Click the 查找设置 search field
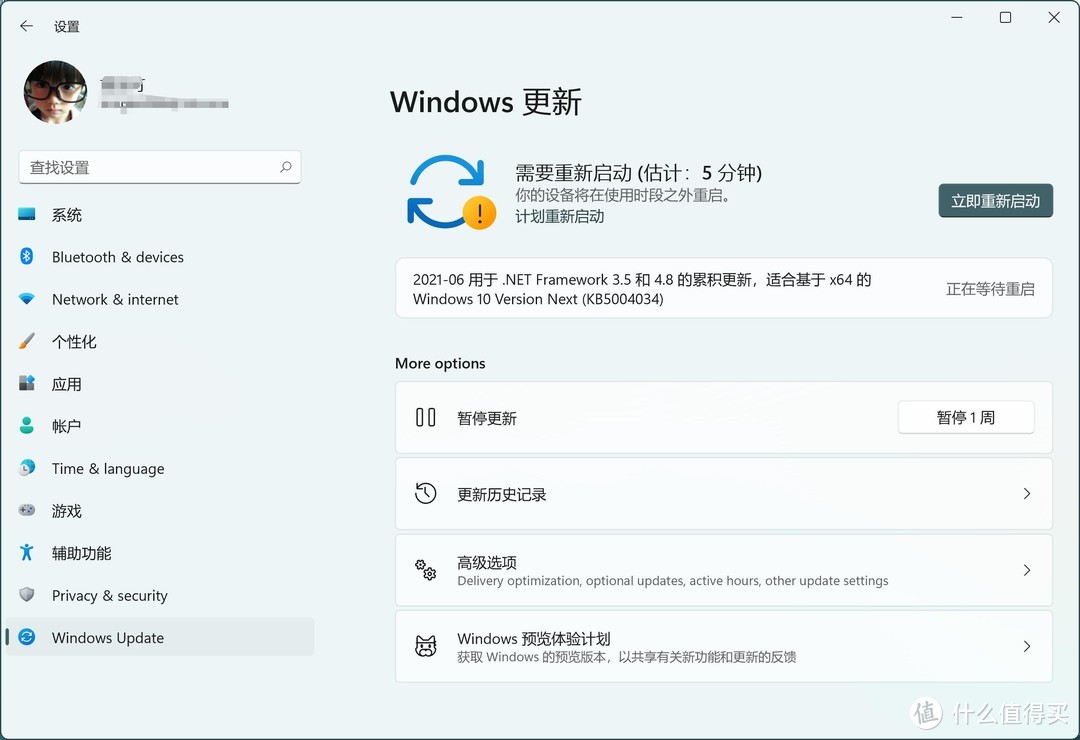Viewport: 1080px width, 740px height. click(x=160, y=167)
